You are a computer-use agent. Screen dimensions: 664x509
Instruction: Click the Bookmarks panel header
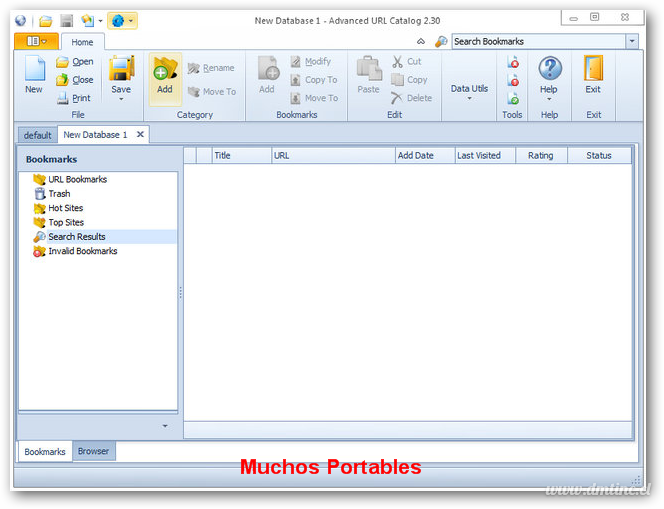(x=51, y=159)
